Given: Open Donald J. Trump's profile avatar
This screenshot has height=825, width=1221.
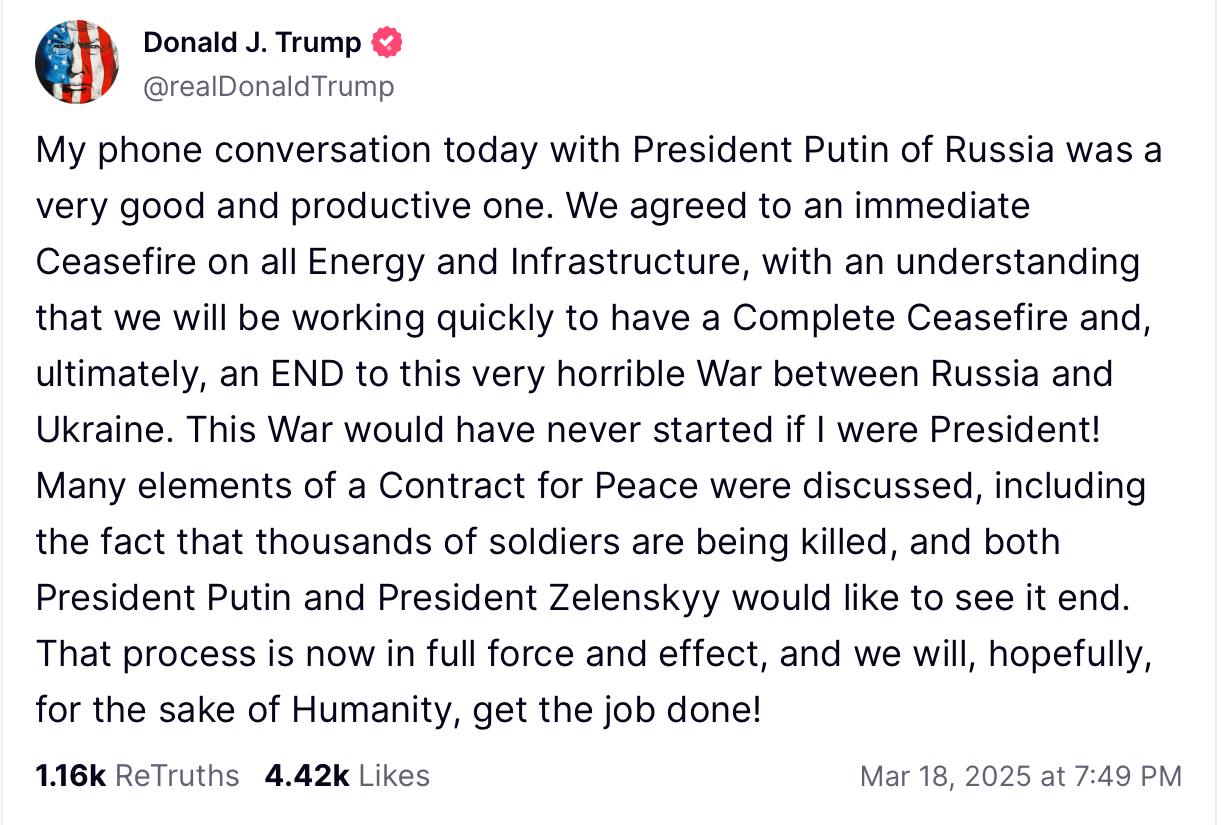Looking at the screenshot, I should [x=77, y=62].
